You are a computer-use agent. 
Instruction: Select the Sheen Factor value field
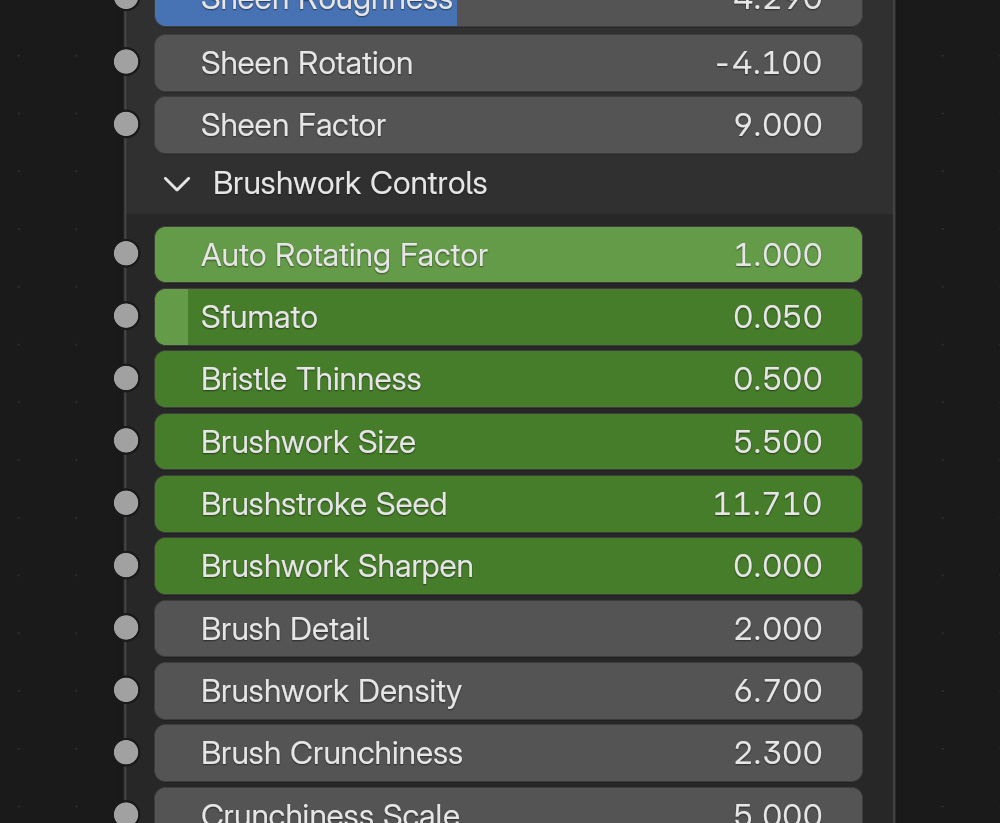pyautogui.click(x=508, y=125)
